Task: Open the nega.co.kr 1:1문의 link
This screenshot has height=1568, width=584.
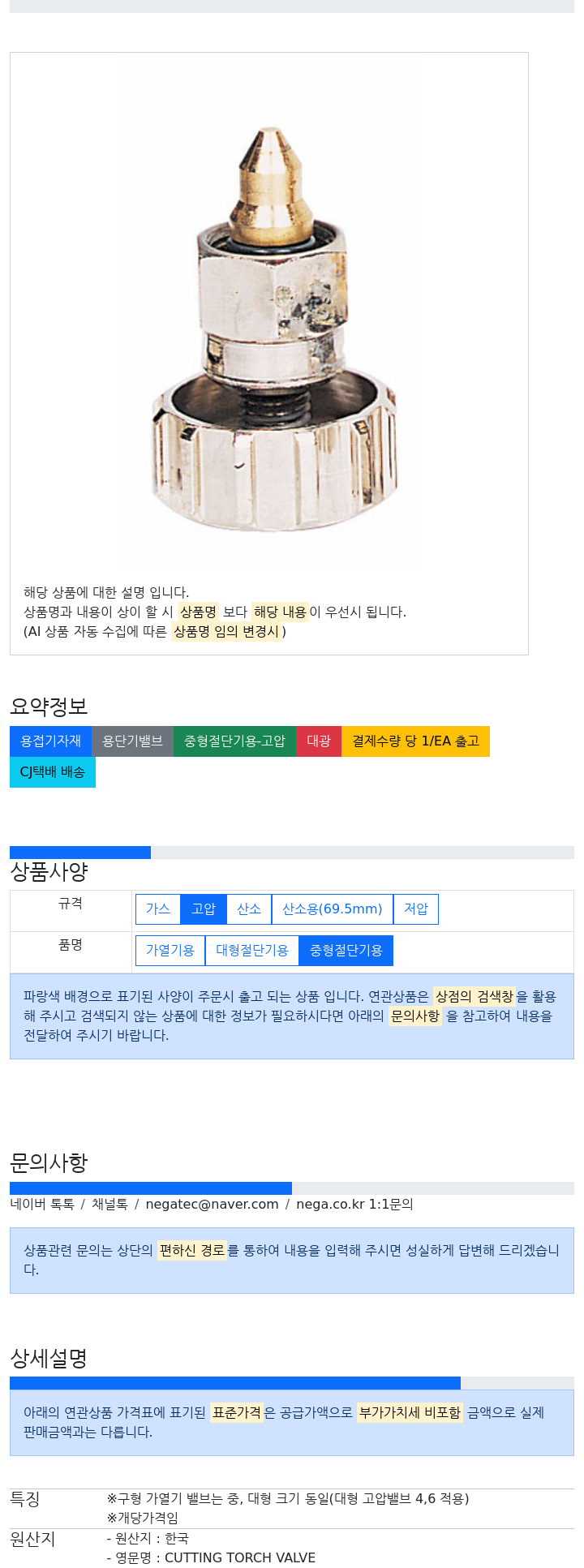Action: click(354, 1205)
